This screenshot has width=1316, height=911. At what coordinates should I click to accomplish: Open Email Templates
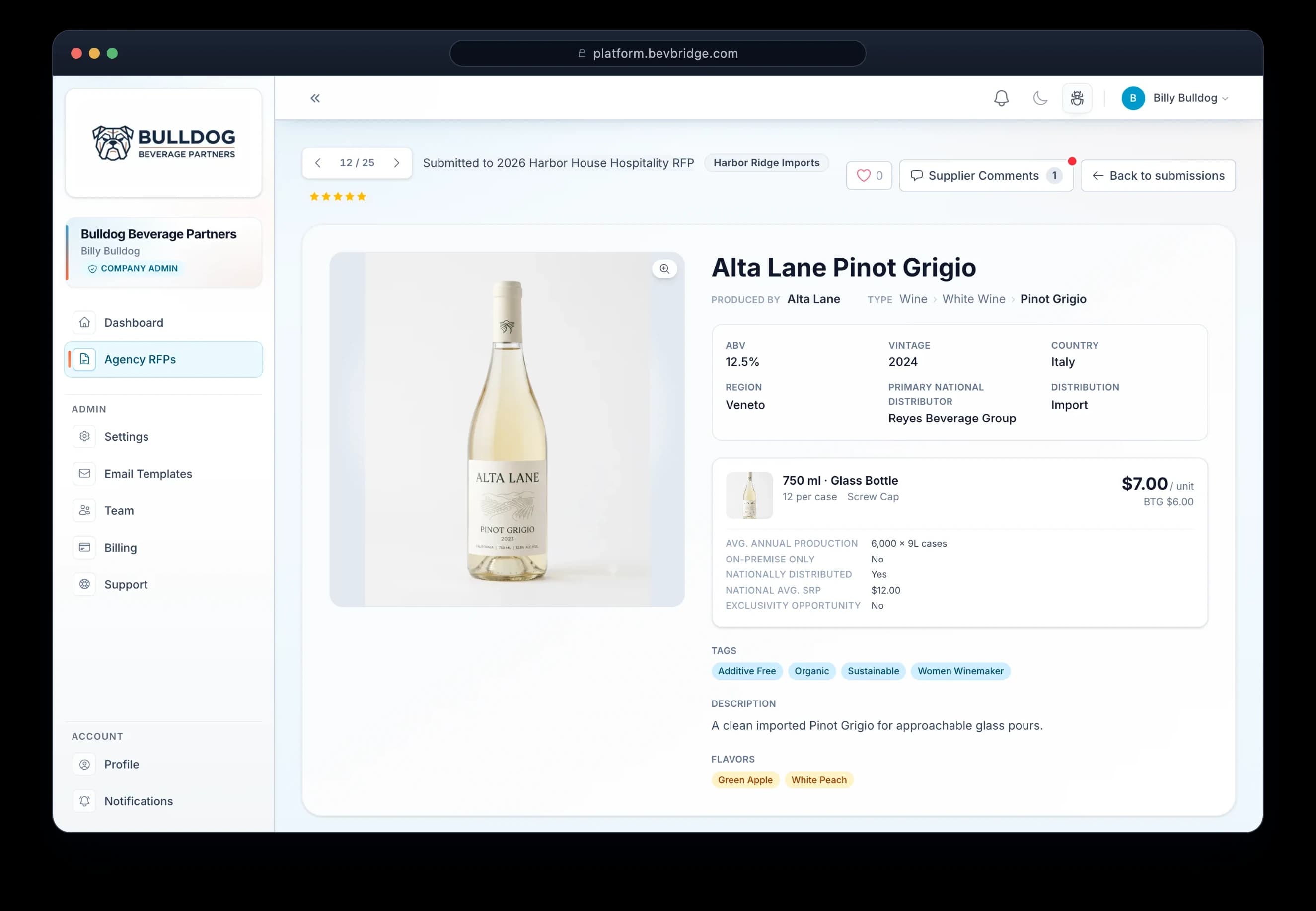pos(163,474)
